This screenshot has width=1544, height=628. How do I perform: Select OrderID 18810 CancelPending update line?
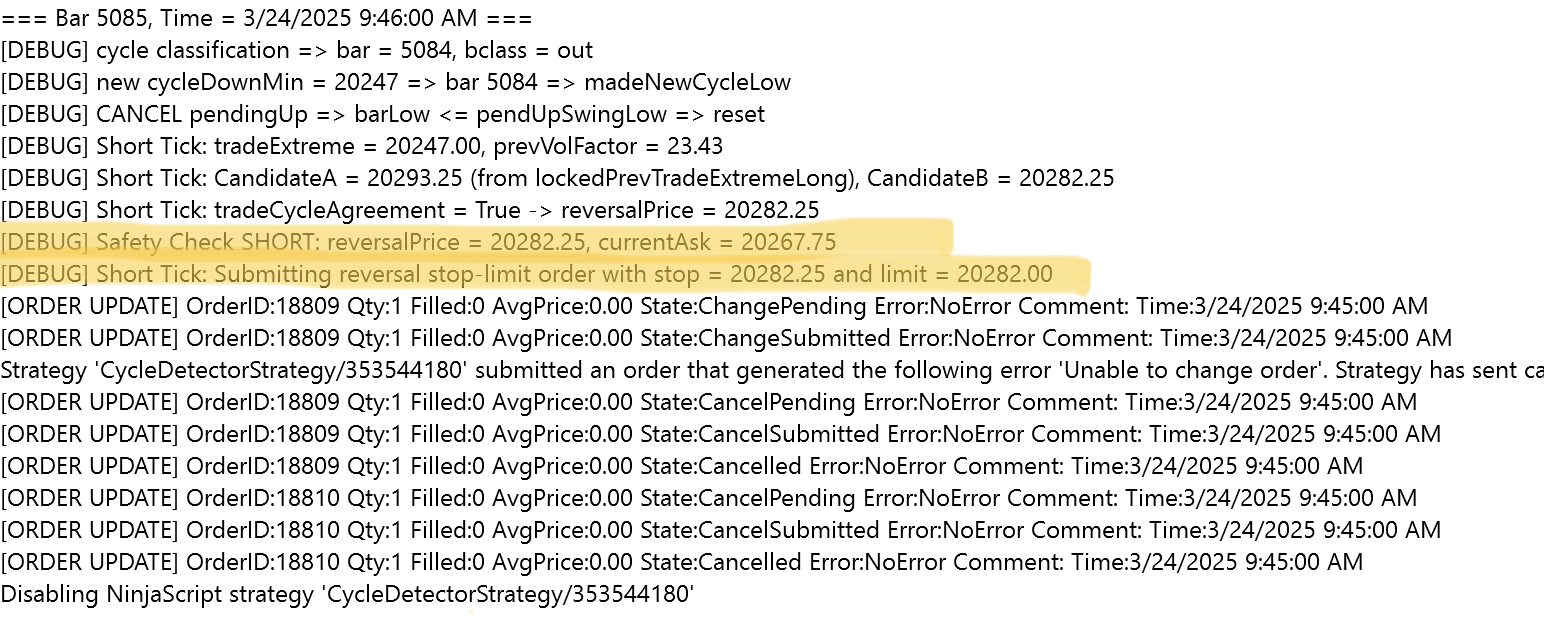point(708,498)
